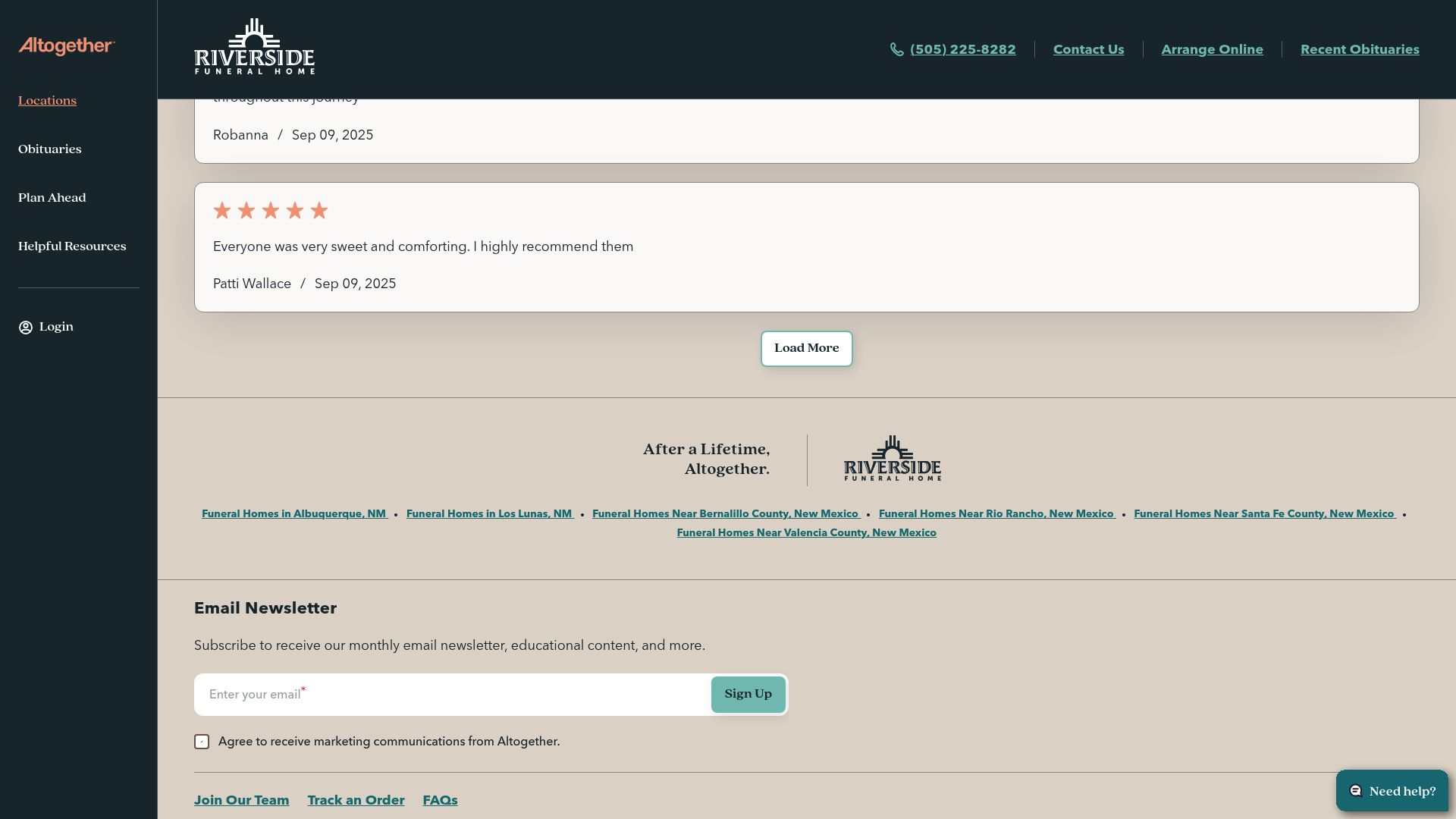Check the marketing communications checkbox
The image size is (1456, 819).
pyautogui.click(x=202, y=742)
